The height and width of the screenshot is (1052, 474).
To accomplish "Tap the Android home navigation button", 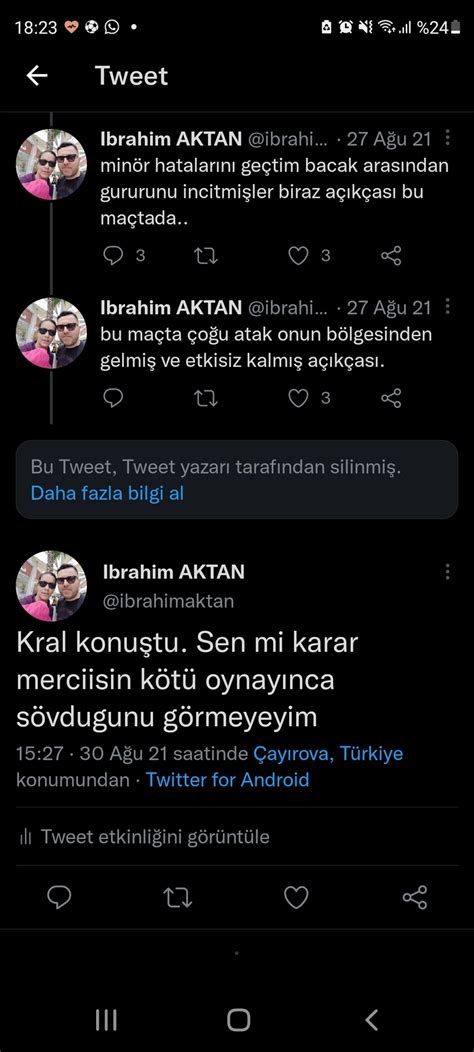I will pyautogui.click(x=238, y=1020).
